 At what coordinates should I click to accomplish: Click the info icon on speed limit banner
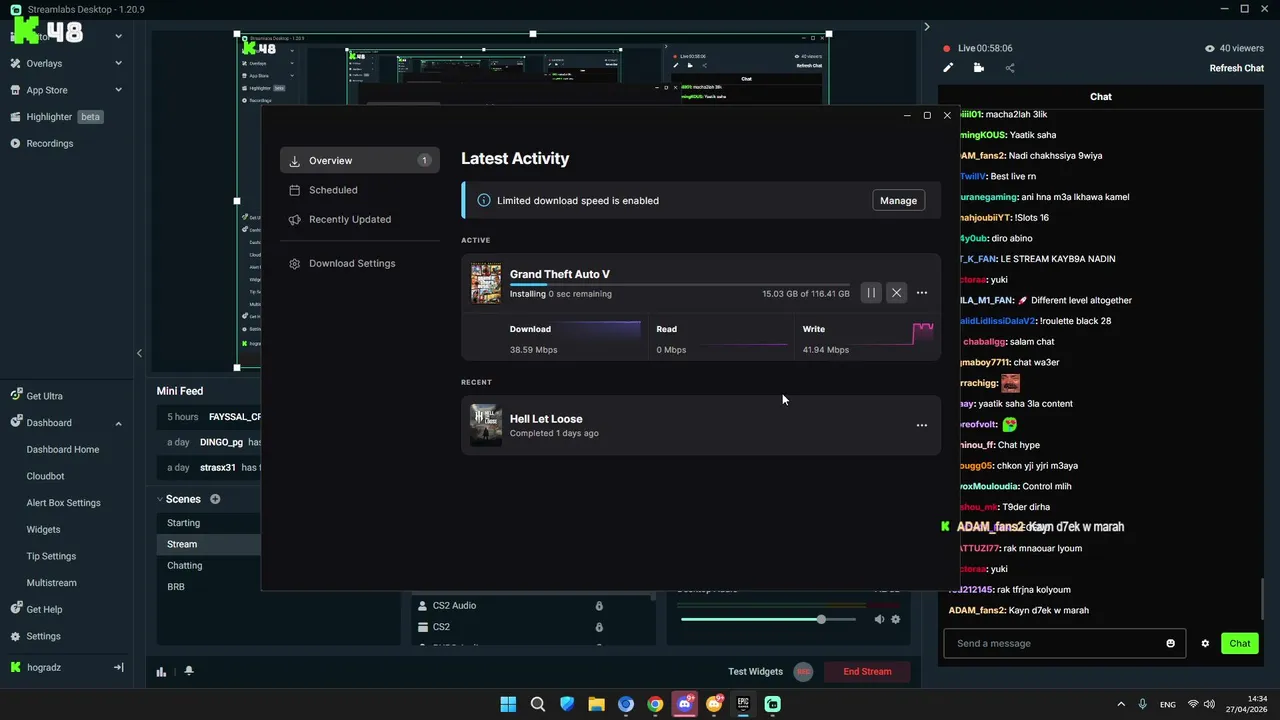484,200
